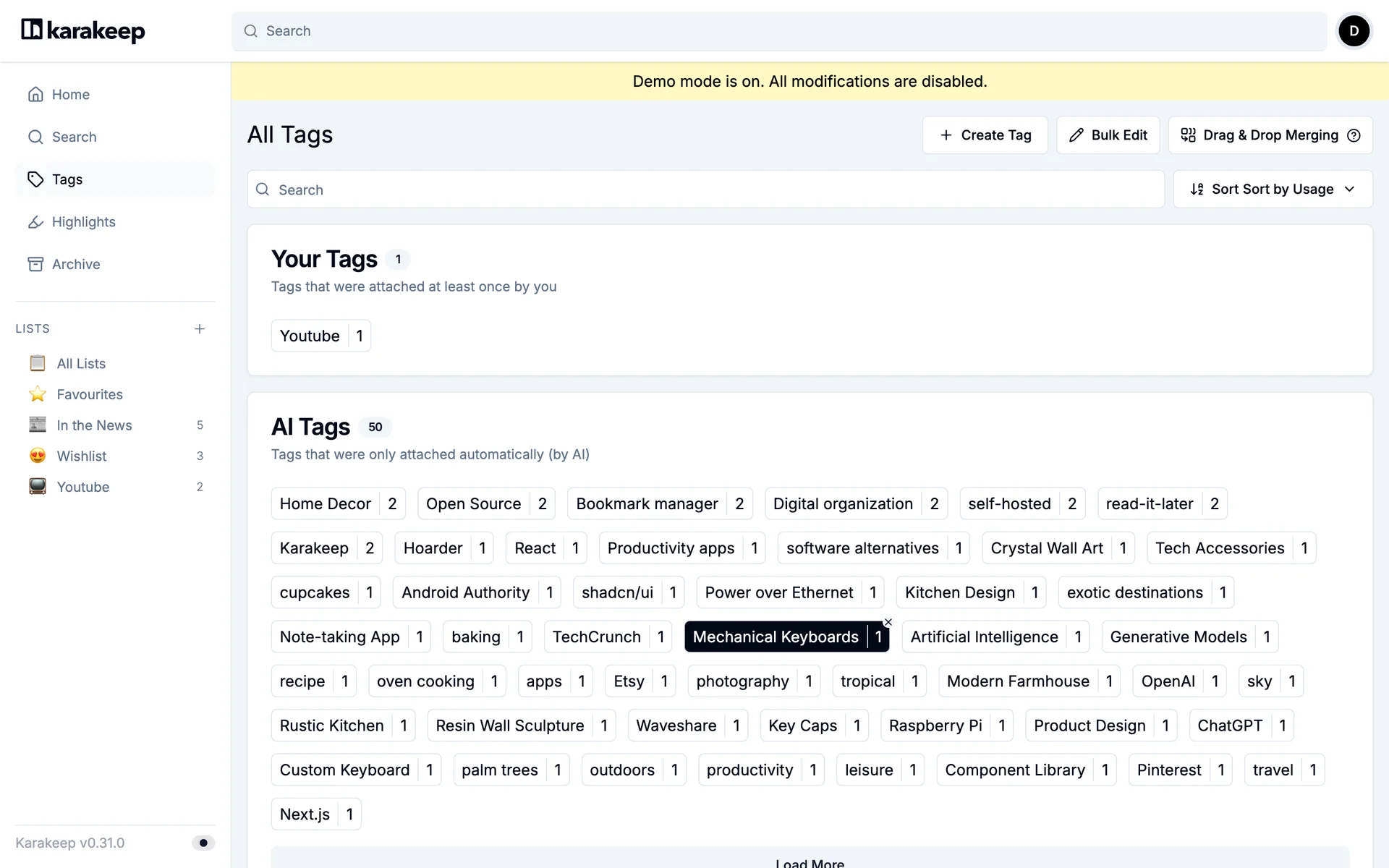
Task: Open the Kitchen Design tag
Action: pyautogui.click(x=972, y=592)
